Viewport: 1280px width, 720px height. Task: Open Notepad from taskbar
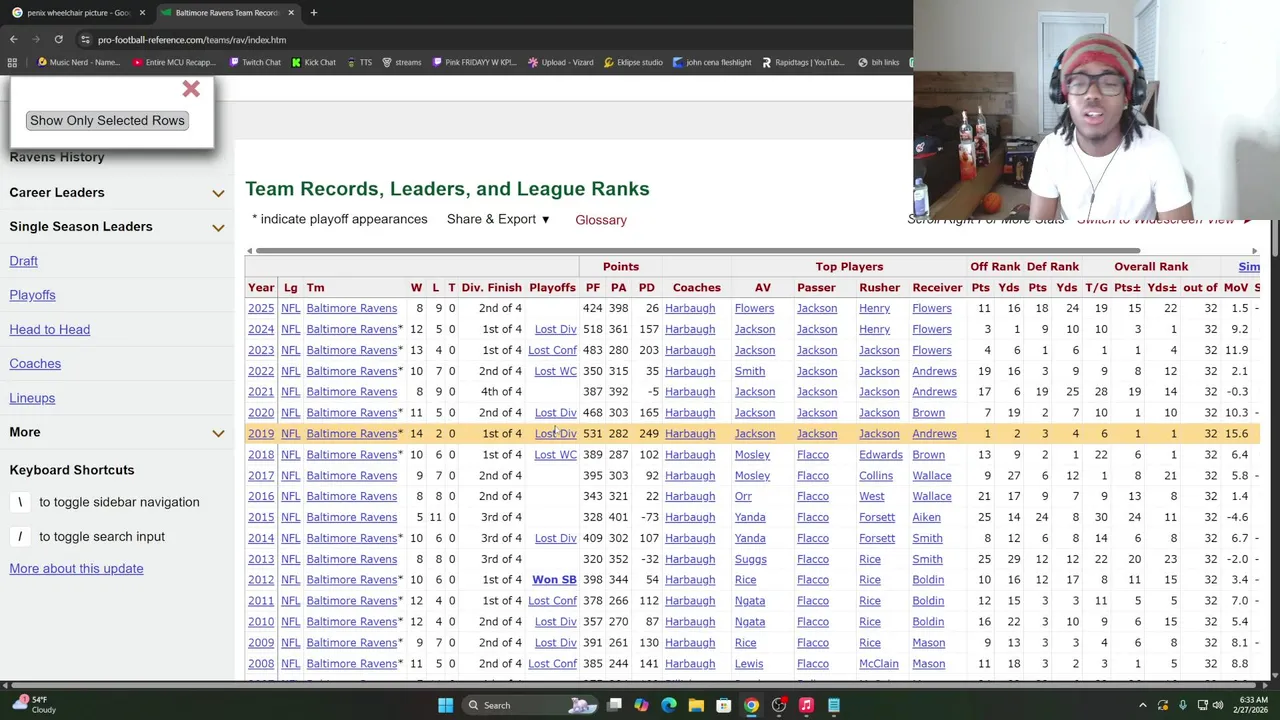coord(833,705)
